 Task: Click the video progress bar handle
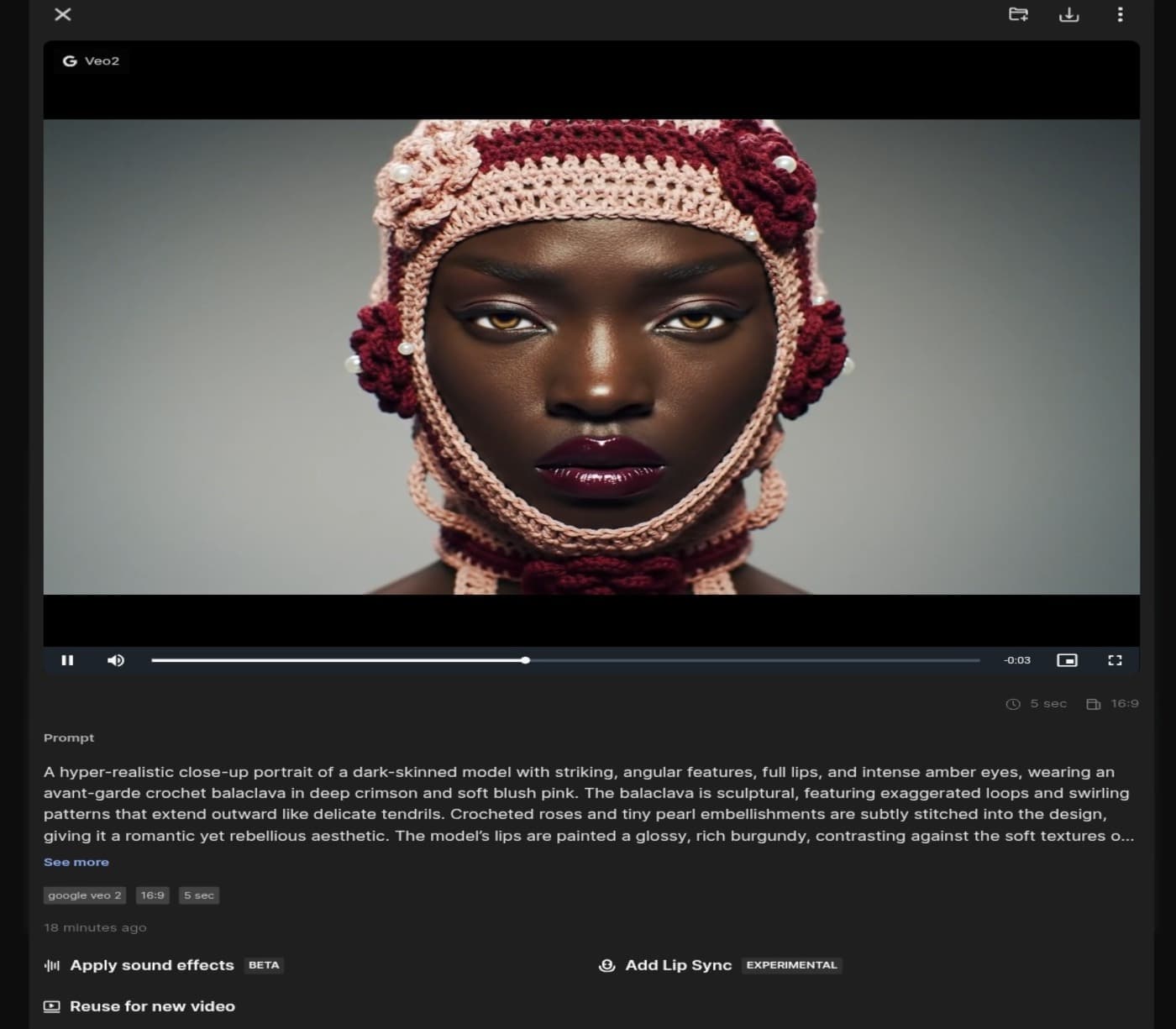[x=525, y=660]
